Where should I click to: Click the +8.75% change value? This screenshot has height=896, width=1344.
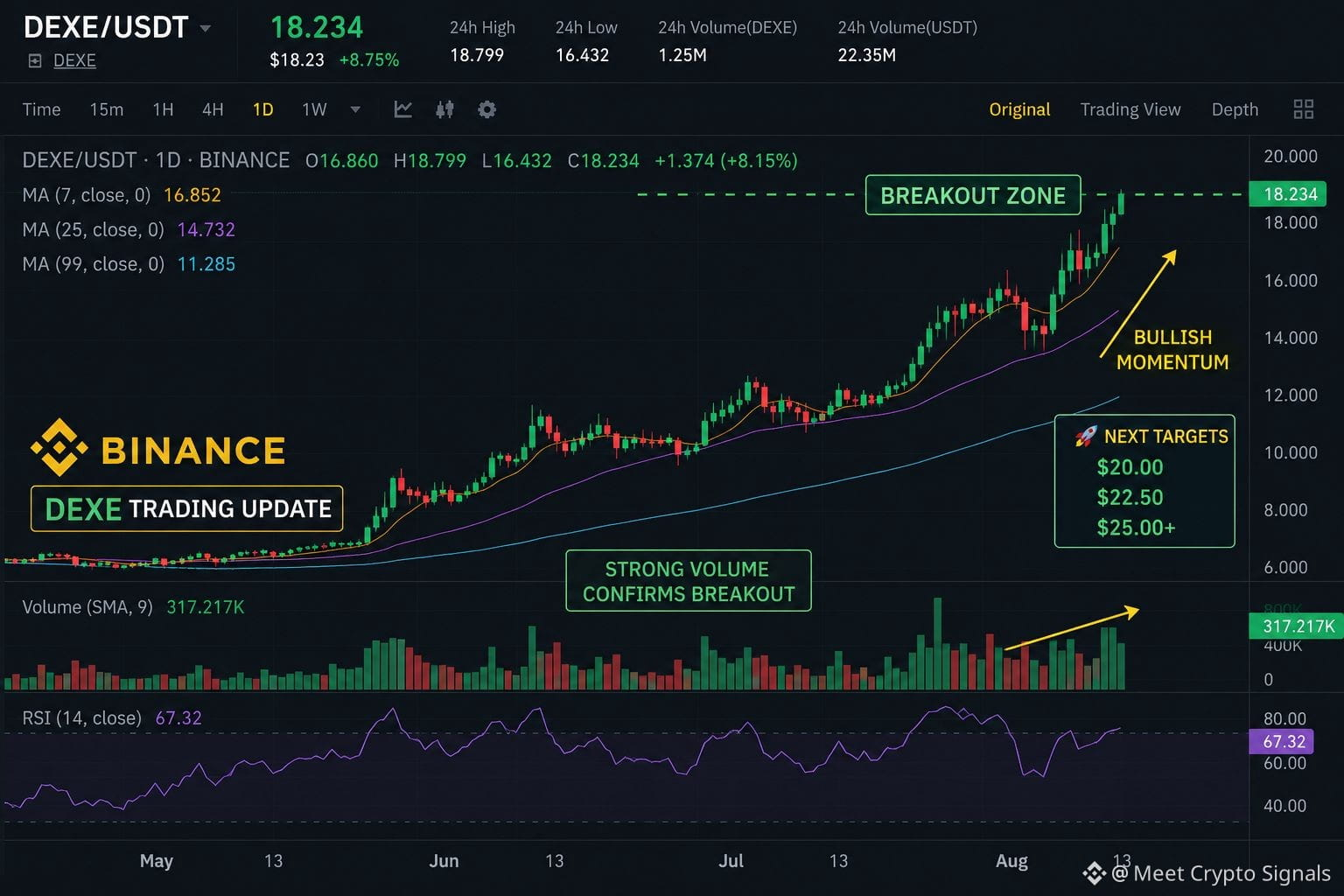tap(369, 60)
